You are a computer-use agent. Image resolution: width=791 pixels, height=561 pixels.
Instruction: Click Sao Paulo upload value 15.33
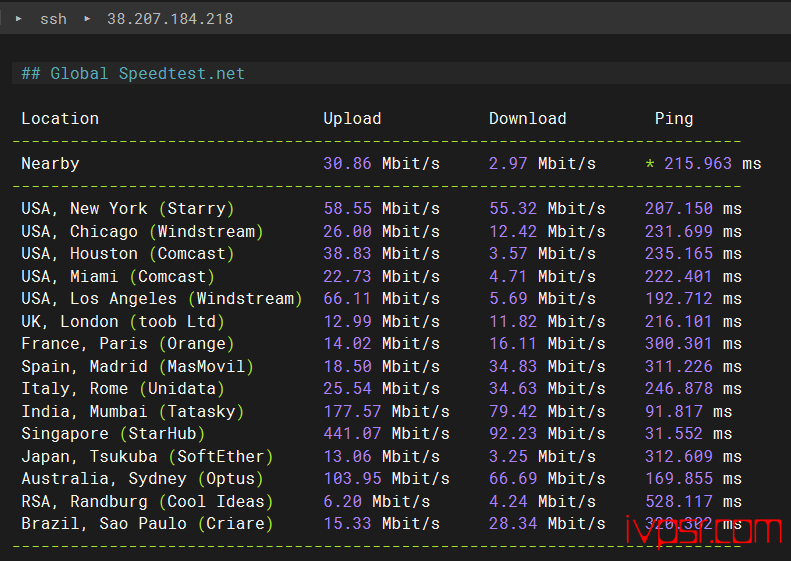tap(347, 524)
